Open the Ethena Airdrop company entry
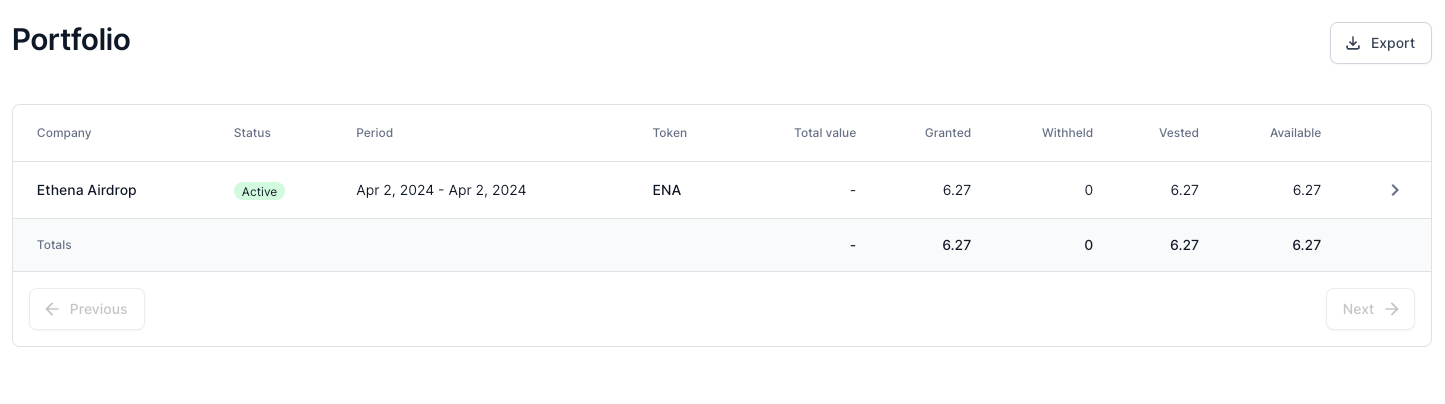Screen dimensions: 1445x404 click(86, 190)
